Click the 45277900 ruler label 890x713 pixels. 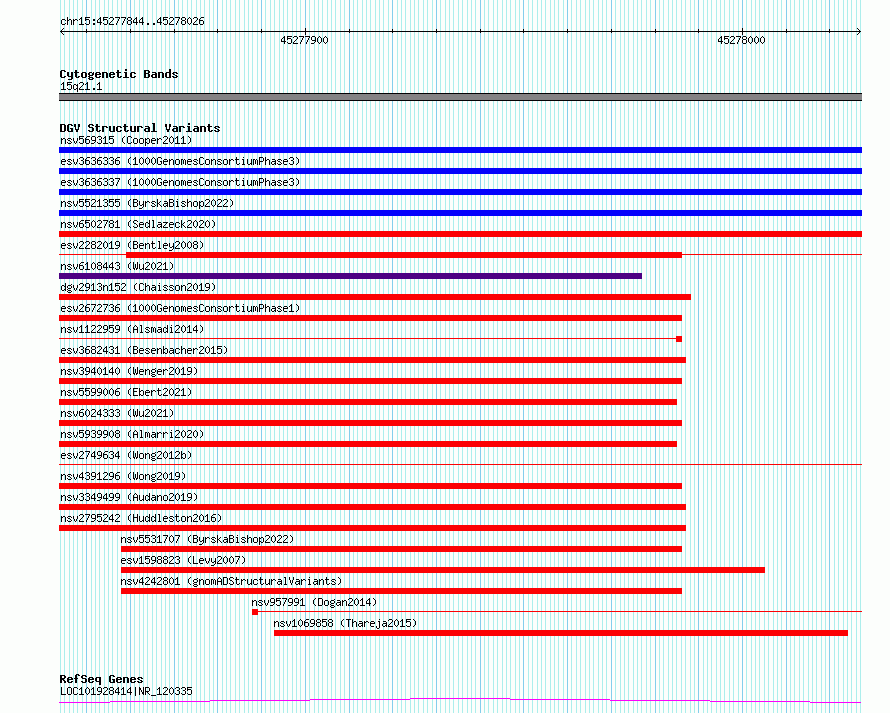(304, 40)
